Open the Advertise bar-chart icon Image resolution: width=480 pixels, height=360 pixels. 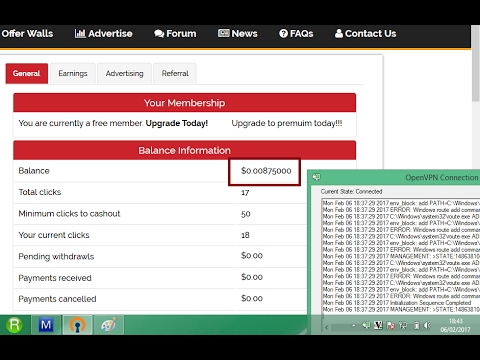pyautogui.click(x=80, y=33)
